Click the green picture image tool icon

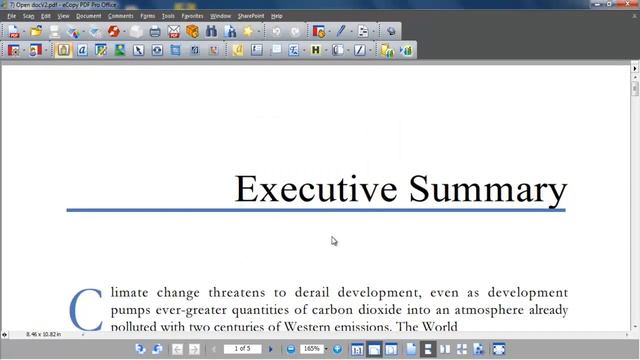coord(120,50)
